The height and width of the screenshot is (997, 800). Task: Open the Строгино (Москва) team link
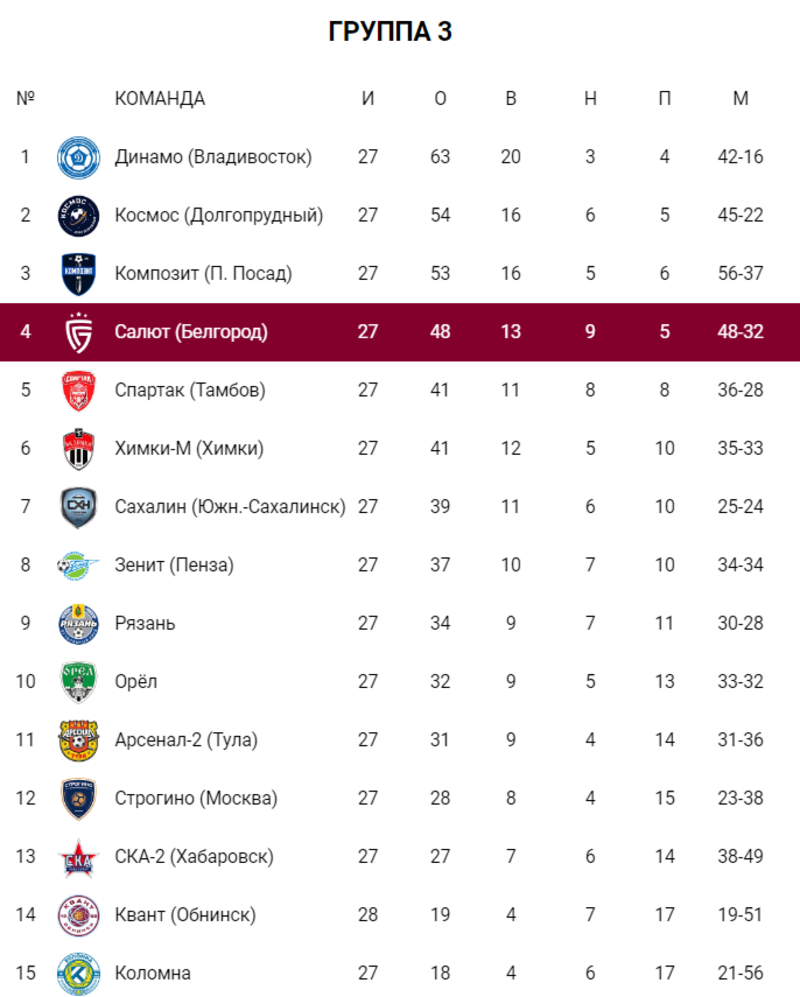[196, 798]
